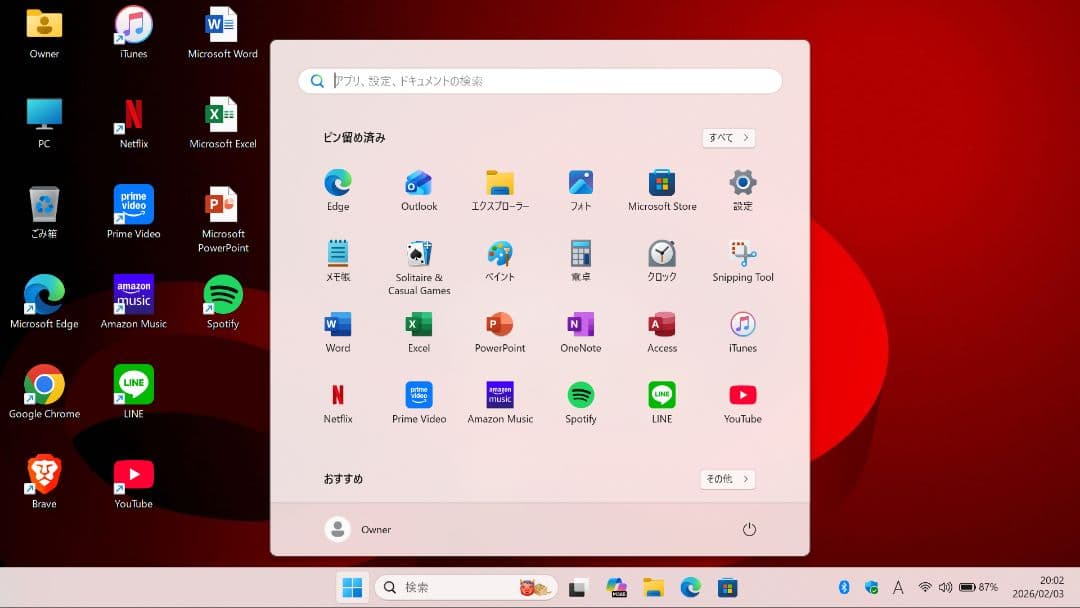Screen dimensions: 1080x608
Task: Open the Snipping Tool
Action: (742, 260)
